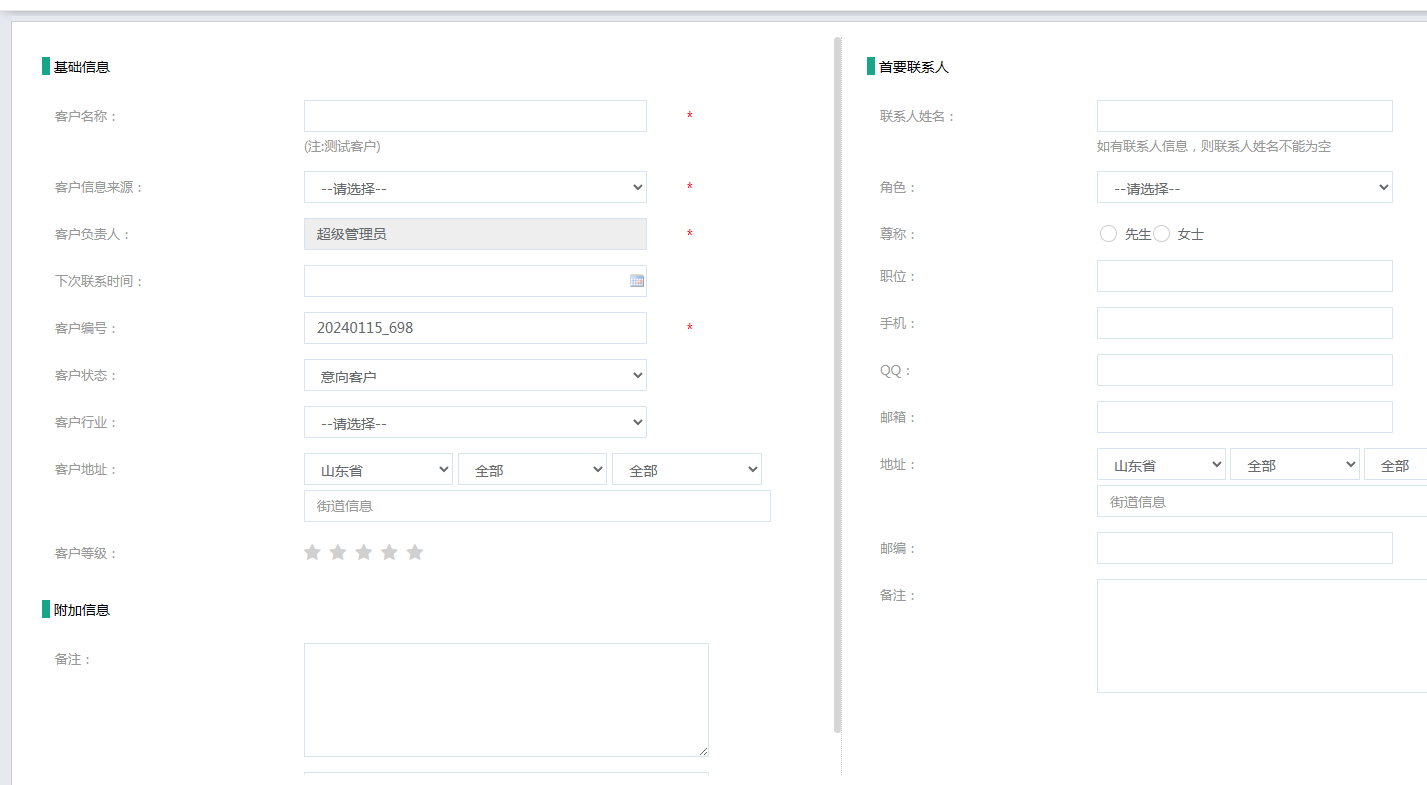The image size is (1427, 785).
Task: Click the 客户等级 label
Action: 86,553
